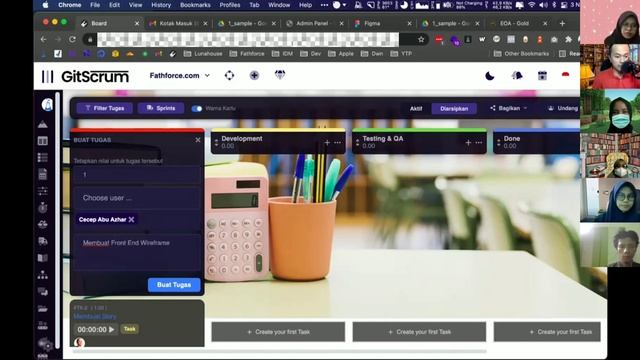Click the mountain icon in sidebar

pos(42,124)
